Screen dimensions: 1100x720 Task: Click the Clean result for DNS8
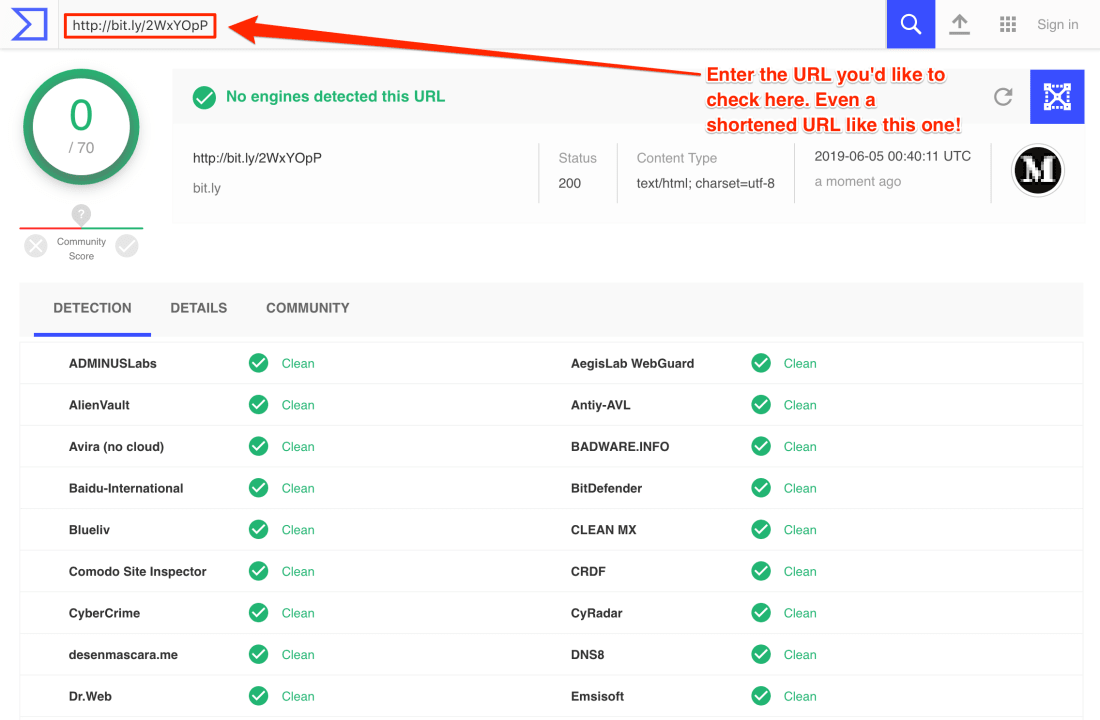(800, 655)
